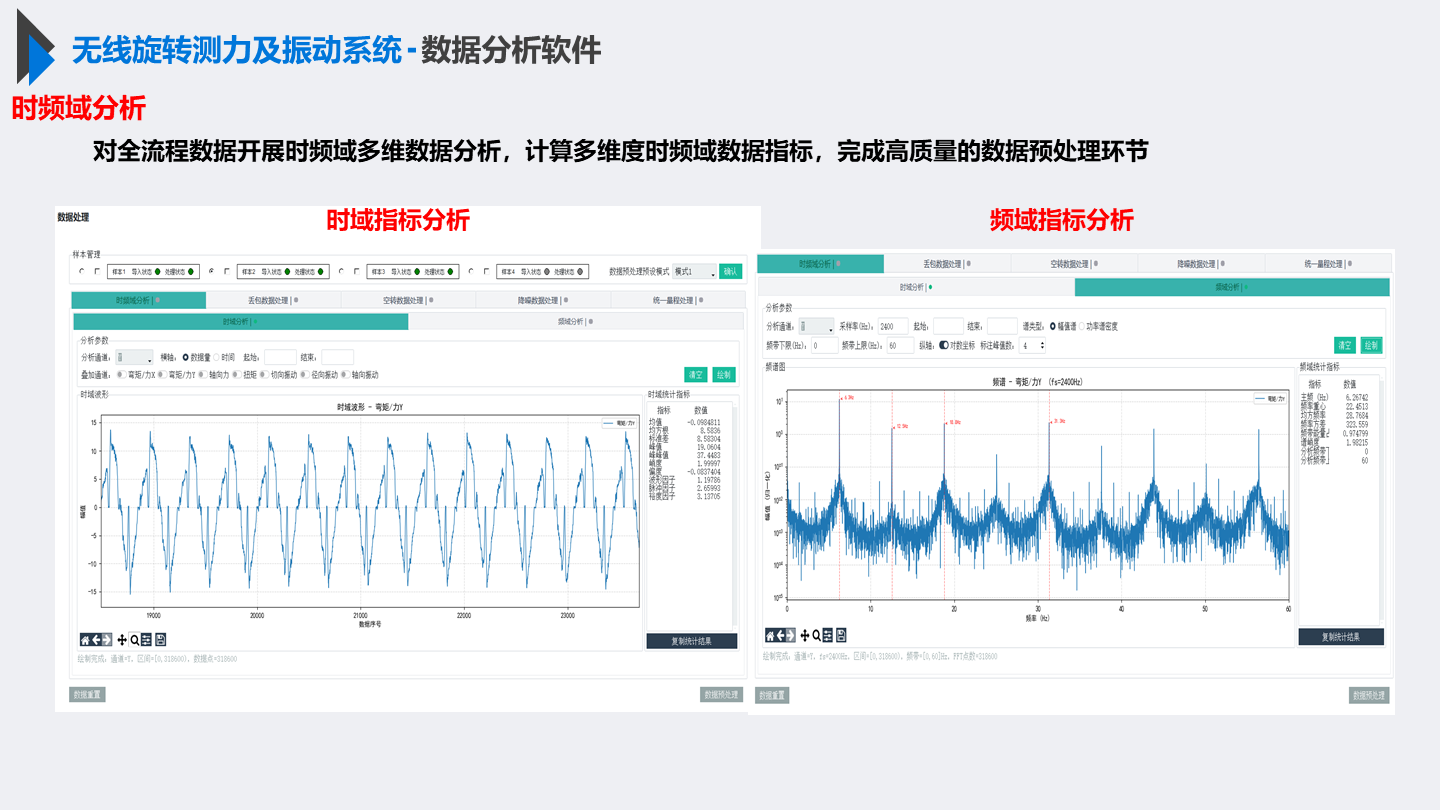Click time-domain 起始 input field
This screenshot has height=810, width=1440.
click(280, 357)
